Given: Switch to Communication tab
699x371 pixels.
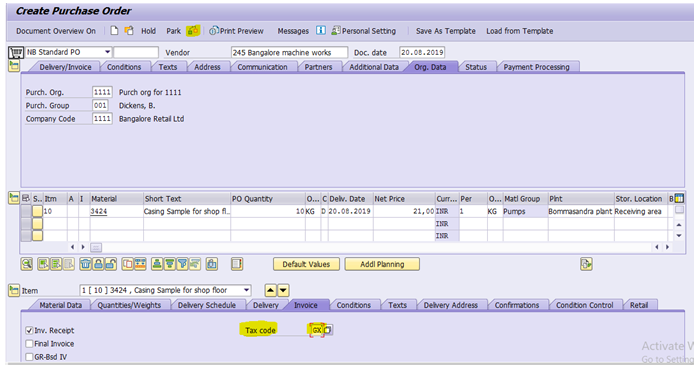Looking at the screenshot, I should [262, 67].
